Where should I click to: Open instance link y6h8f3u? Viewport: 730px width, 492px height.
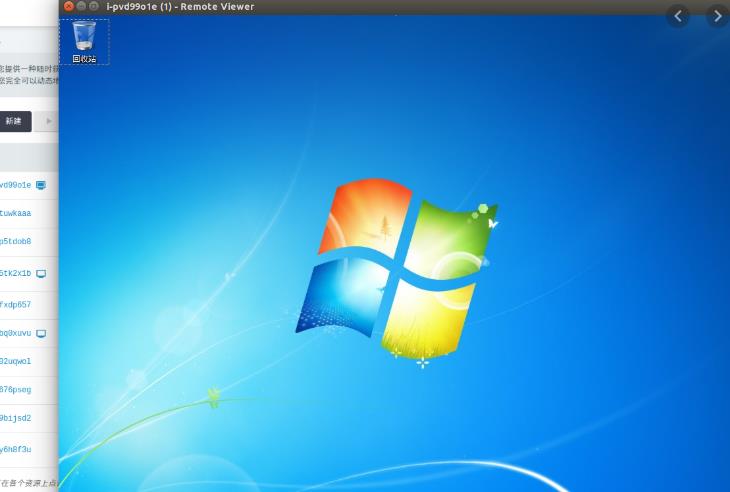(x=15, y=450)
